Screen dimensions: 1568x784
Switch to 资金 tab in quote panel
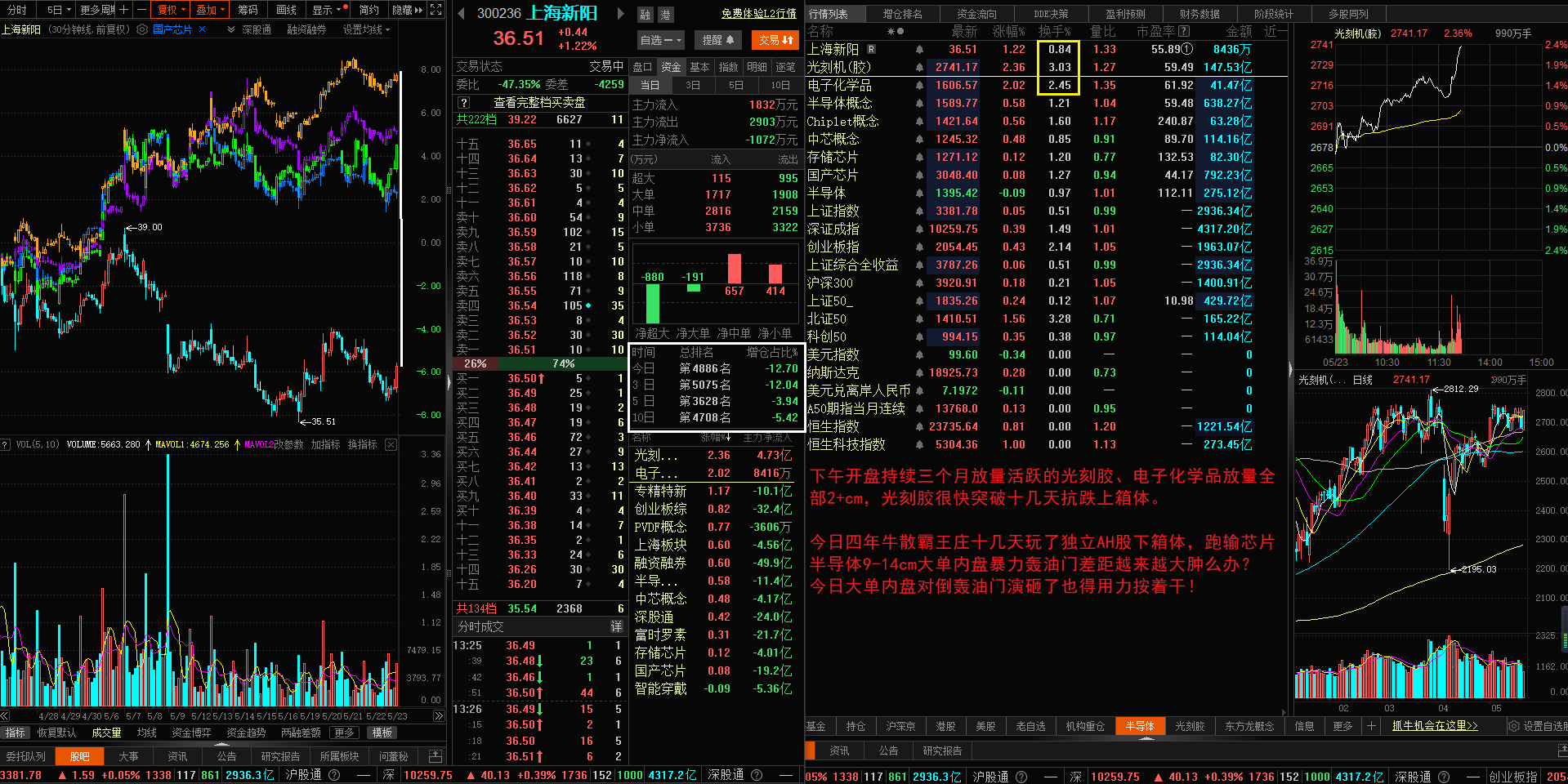(x=671, y=67)
